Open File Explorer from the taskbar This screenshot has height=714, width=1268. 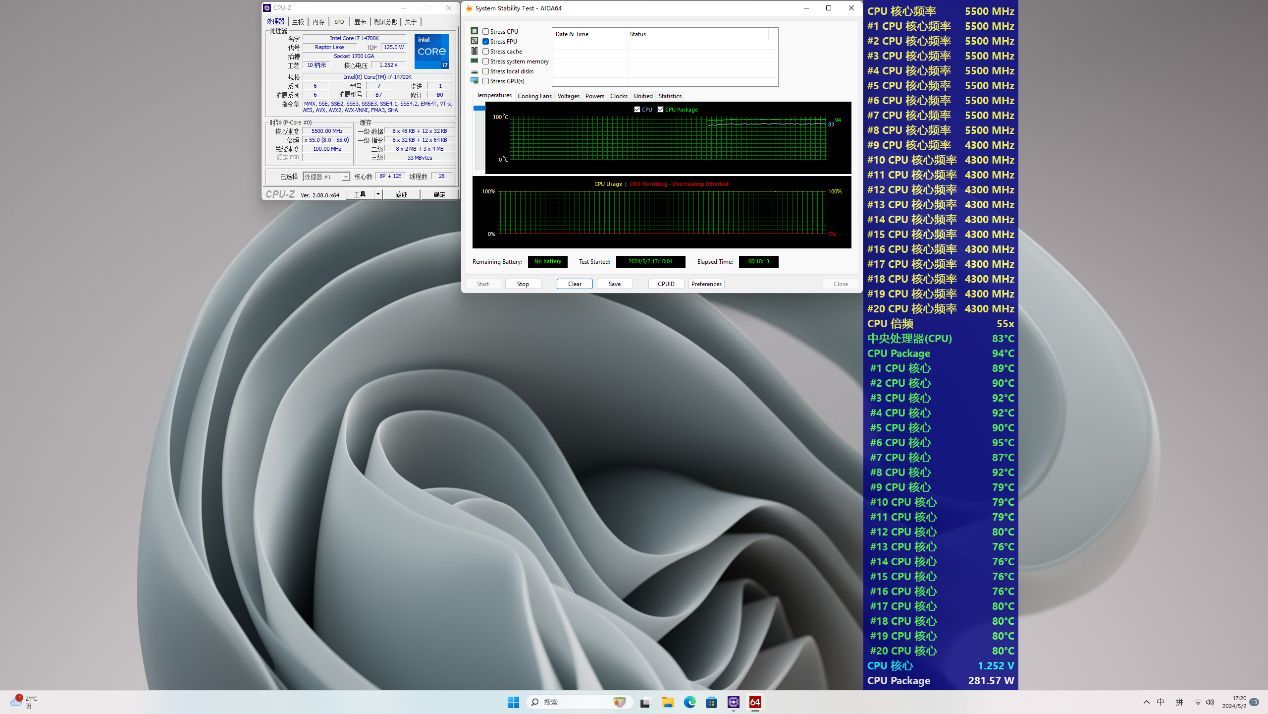click(x=667, y=702)
